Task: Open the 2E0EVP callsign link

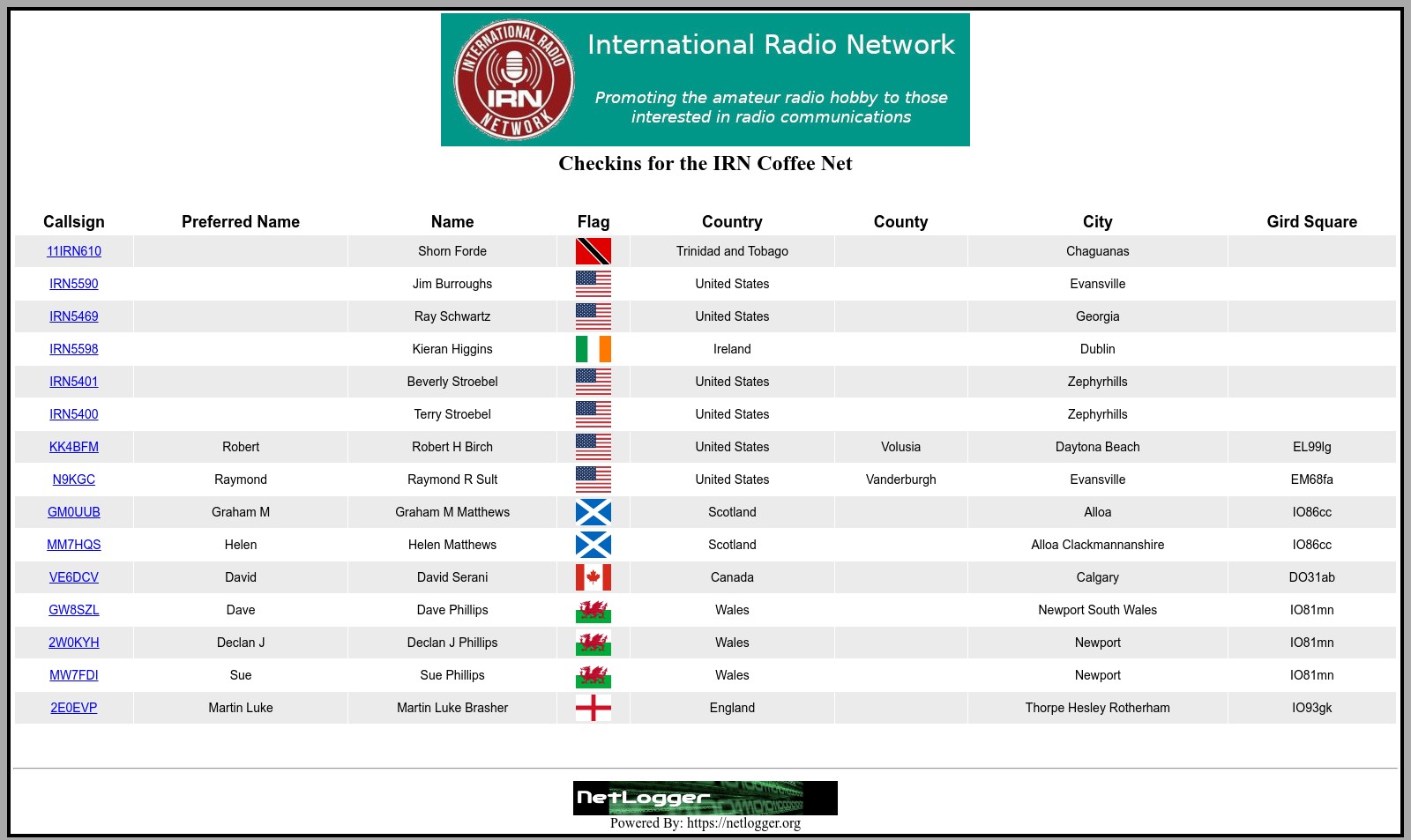Action: (74, 708)
